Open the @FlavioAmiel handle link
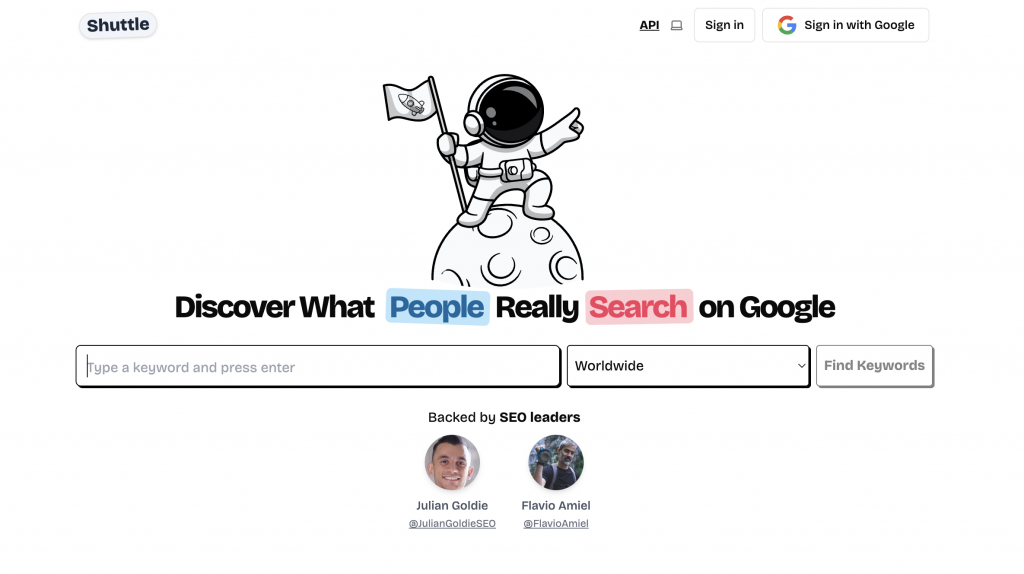 point(556,524)
